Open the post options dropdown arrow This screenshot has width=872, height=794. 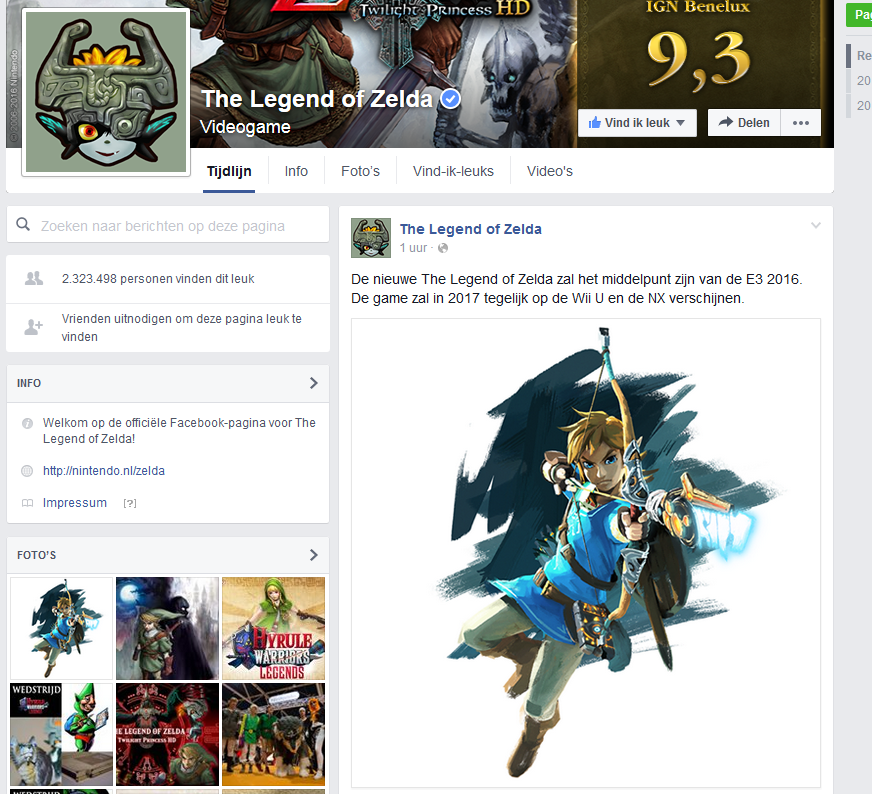(815, 225)
